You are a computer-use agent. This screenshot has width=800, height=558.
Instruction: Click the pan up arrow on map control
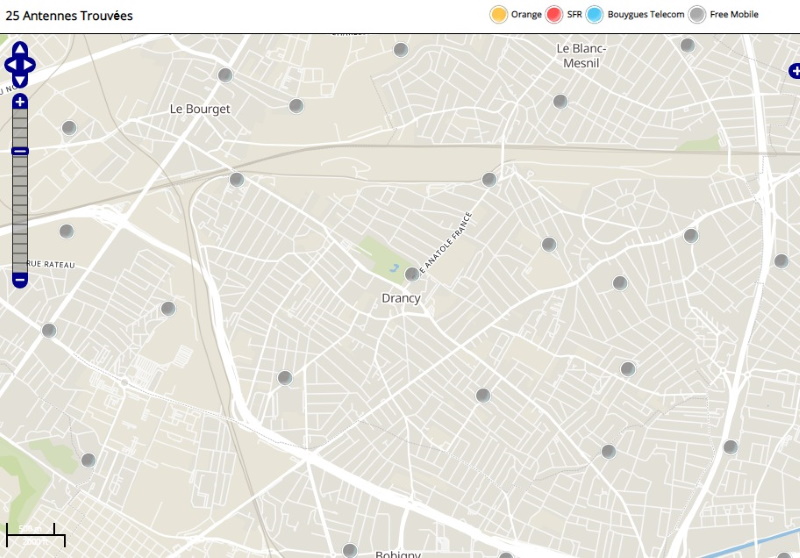(20, 48)
